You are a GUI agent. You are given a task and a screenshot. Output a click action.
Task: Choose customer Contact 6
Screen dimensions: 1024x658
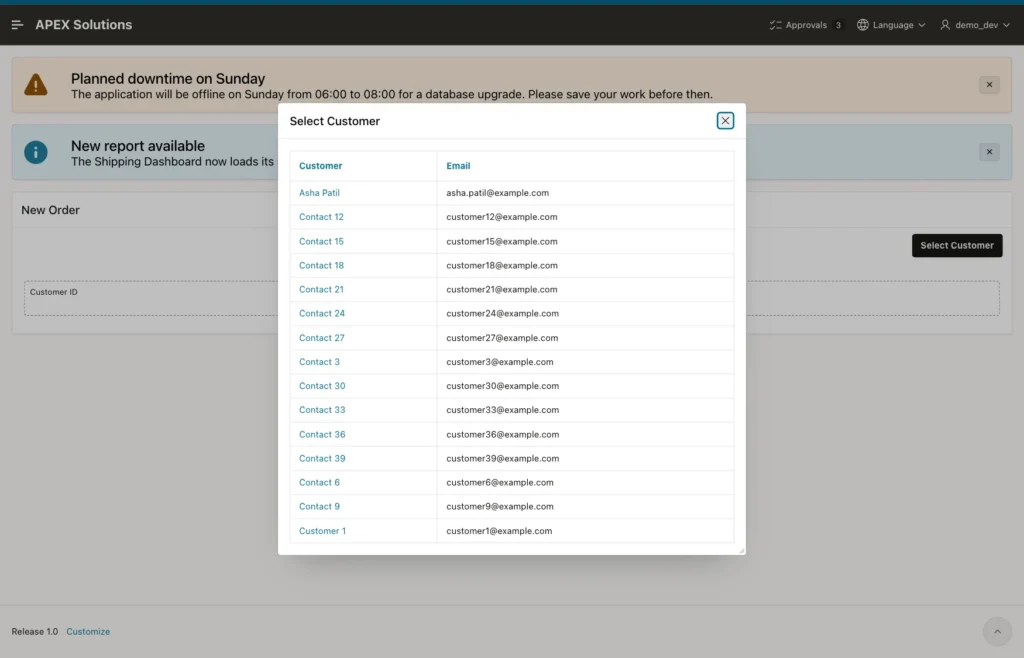click(319, 482)
